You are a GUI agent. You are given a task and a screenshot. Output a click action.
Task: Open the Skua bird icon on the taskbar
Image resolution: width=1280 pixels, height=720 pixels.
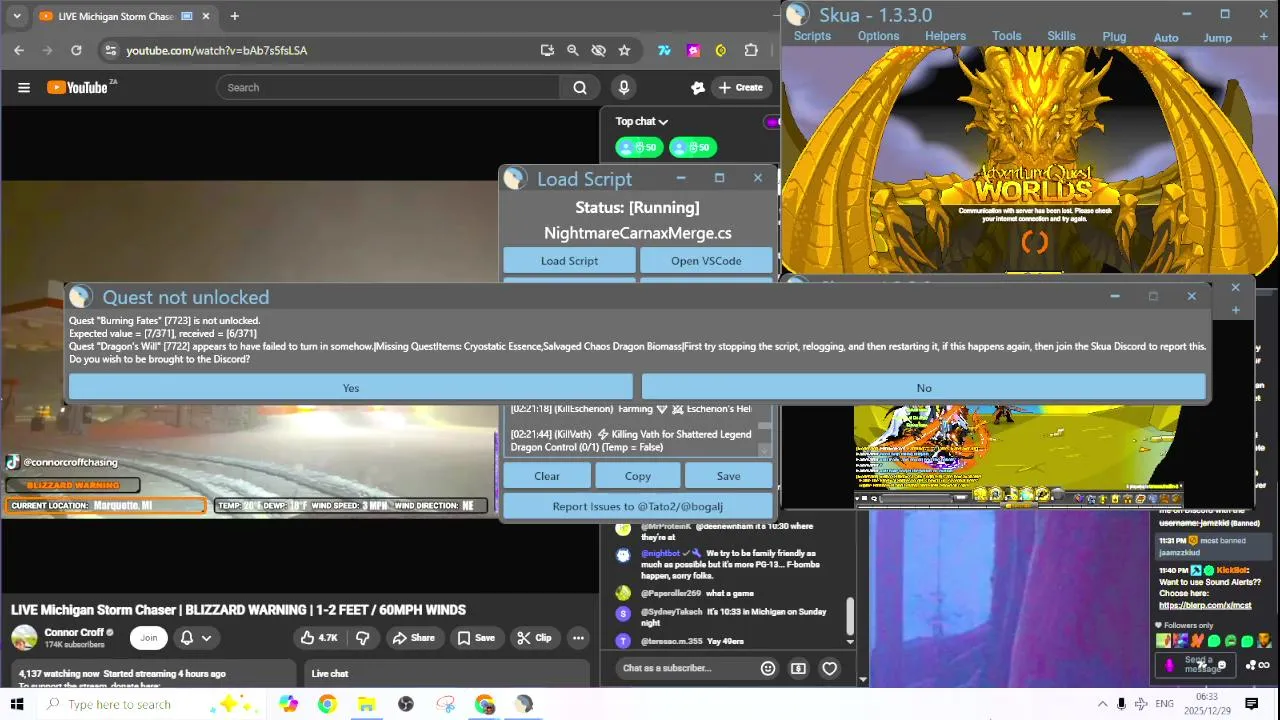coord(524,704)
